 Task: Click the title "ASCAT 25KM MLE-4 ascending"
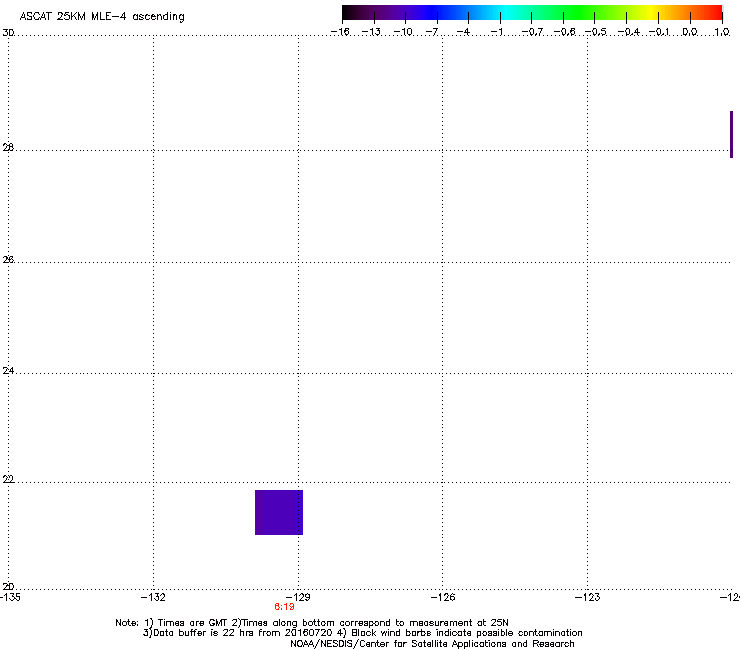point(102,17)
